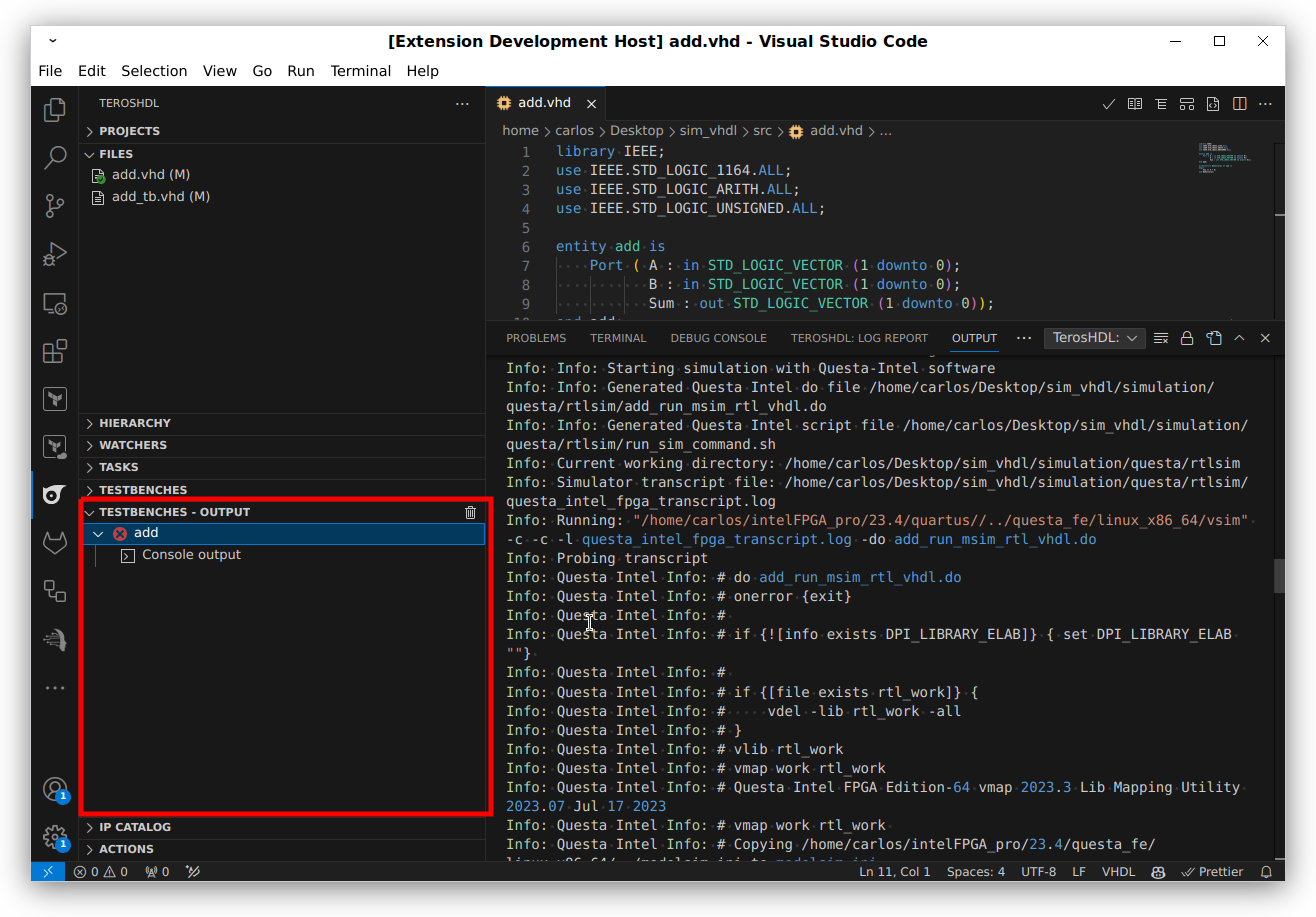Click errors and warnings count in status bar
1316x917 pixels.
(x=101, y=871)
